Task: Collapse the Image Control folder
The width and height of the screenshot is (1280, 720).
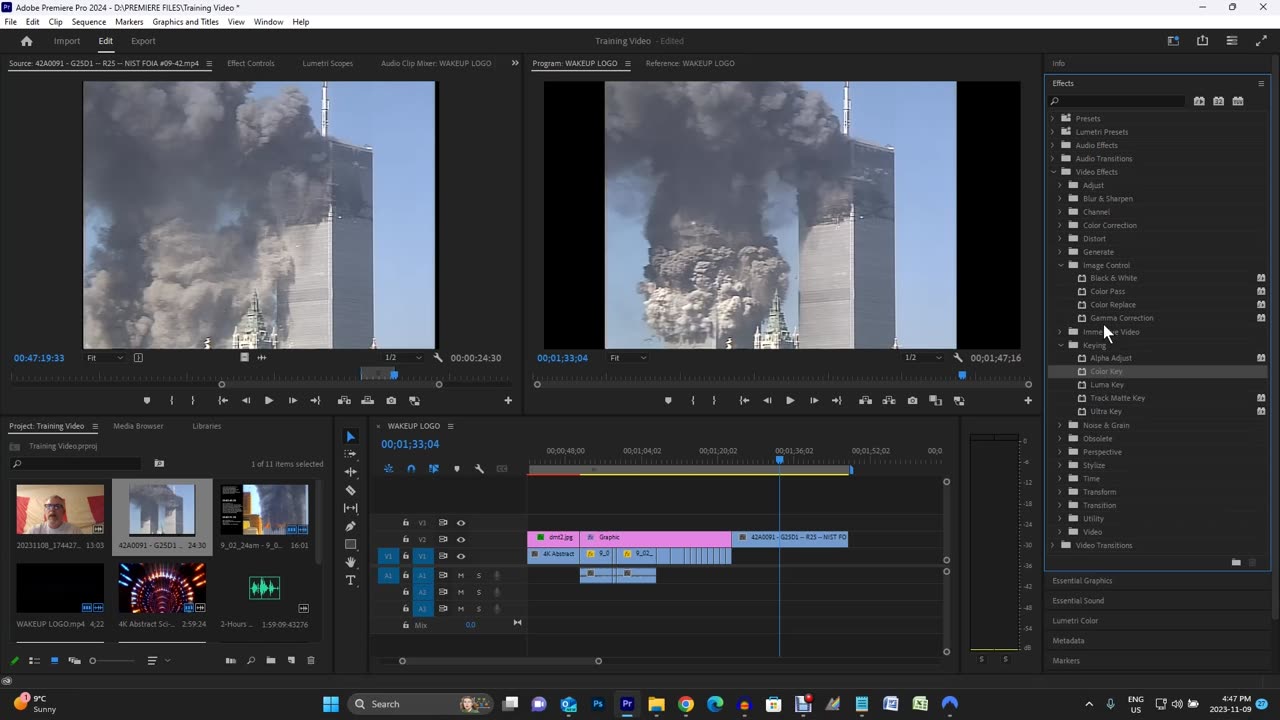Action: [1061, 265]
